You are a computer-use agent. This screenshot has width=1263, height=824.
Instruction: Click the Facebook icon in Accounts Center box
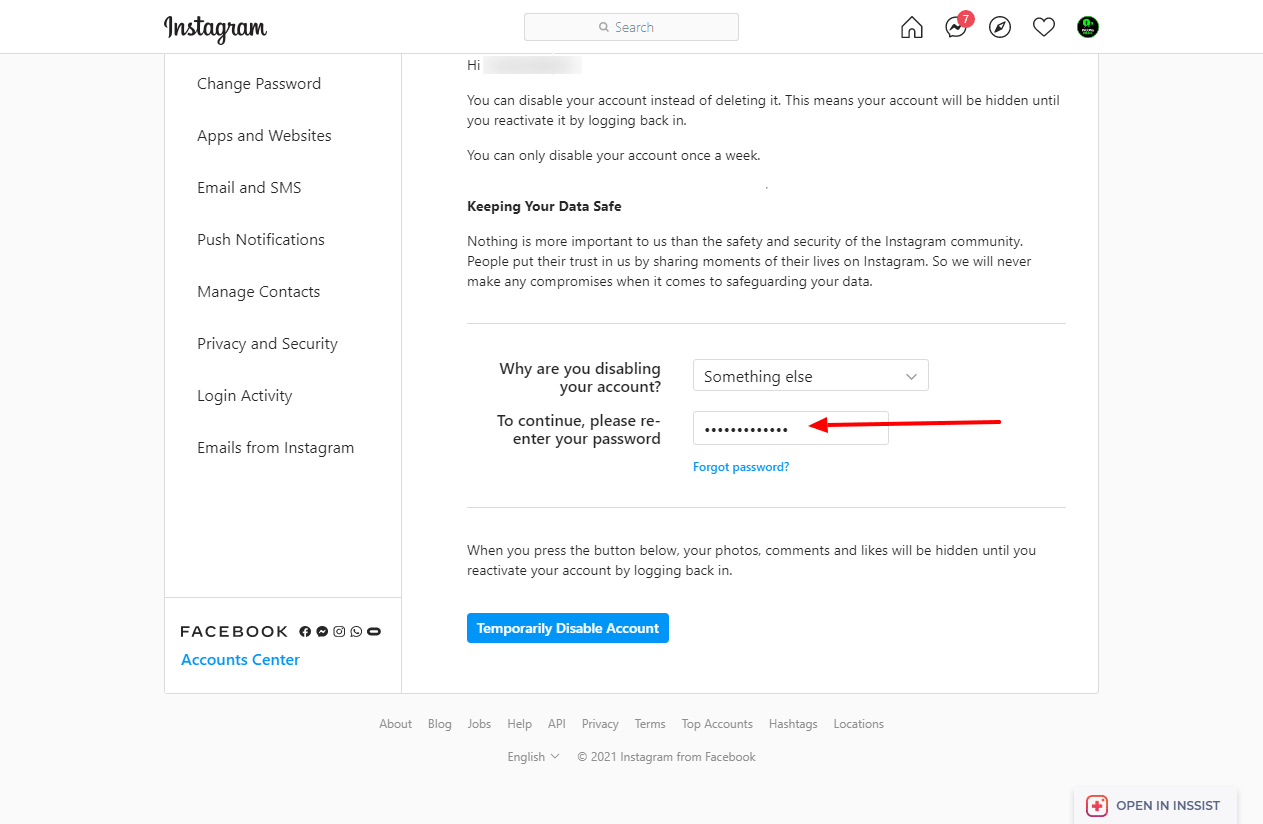[x=305, y=632]
